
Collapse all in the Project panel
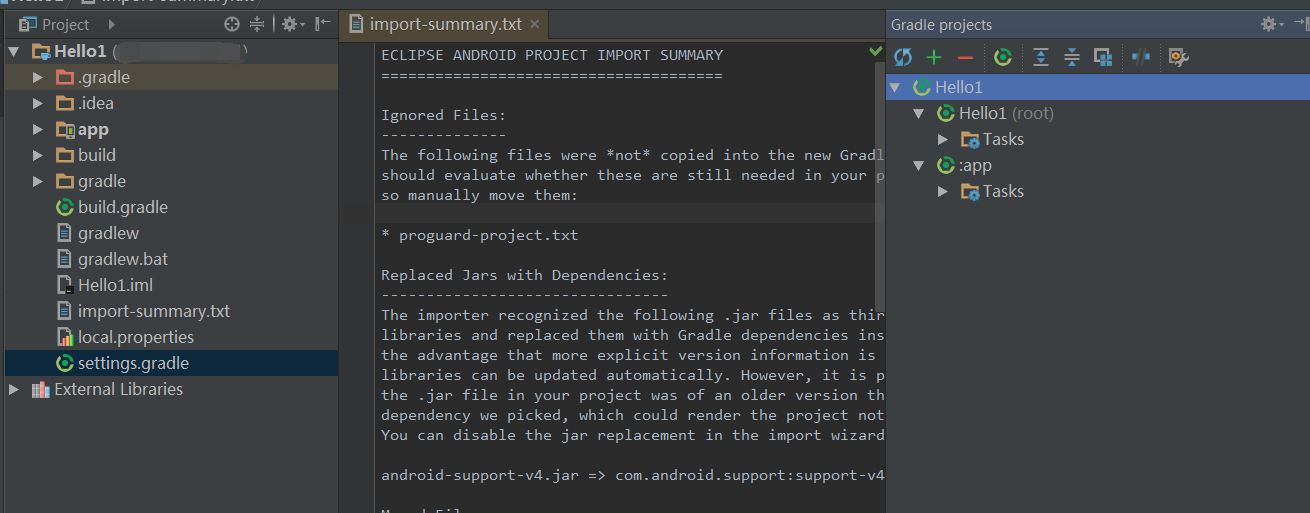click(257, 24)
